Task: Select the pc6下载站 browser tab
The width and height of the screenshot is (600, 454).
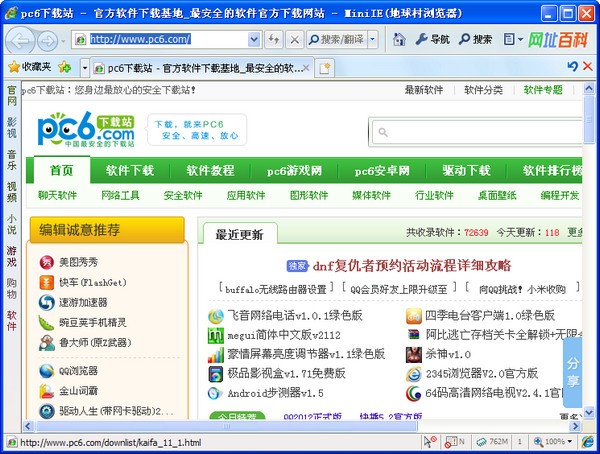Action: point(201,68)
